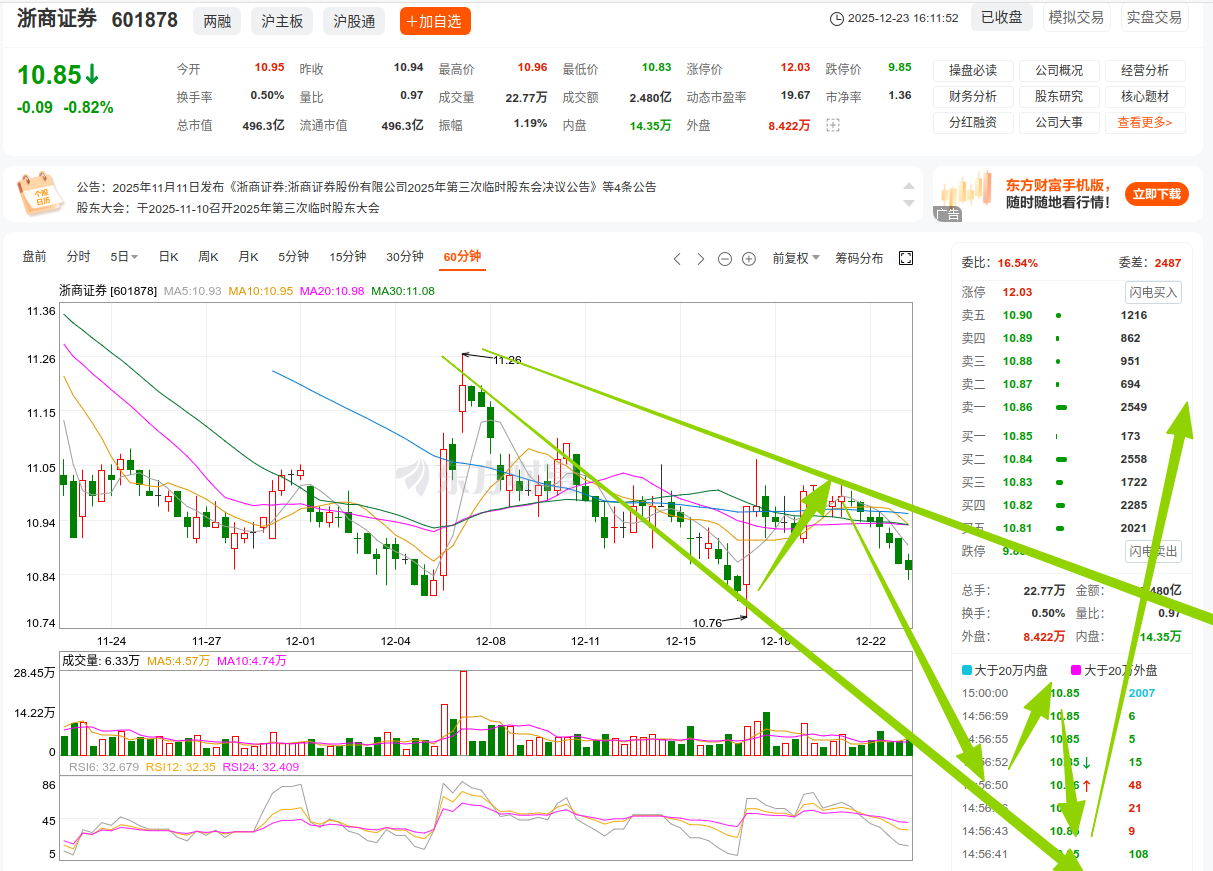Select the 周K chart tab
Screen dimensions: 1213x871
(208, 257)
